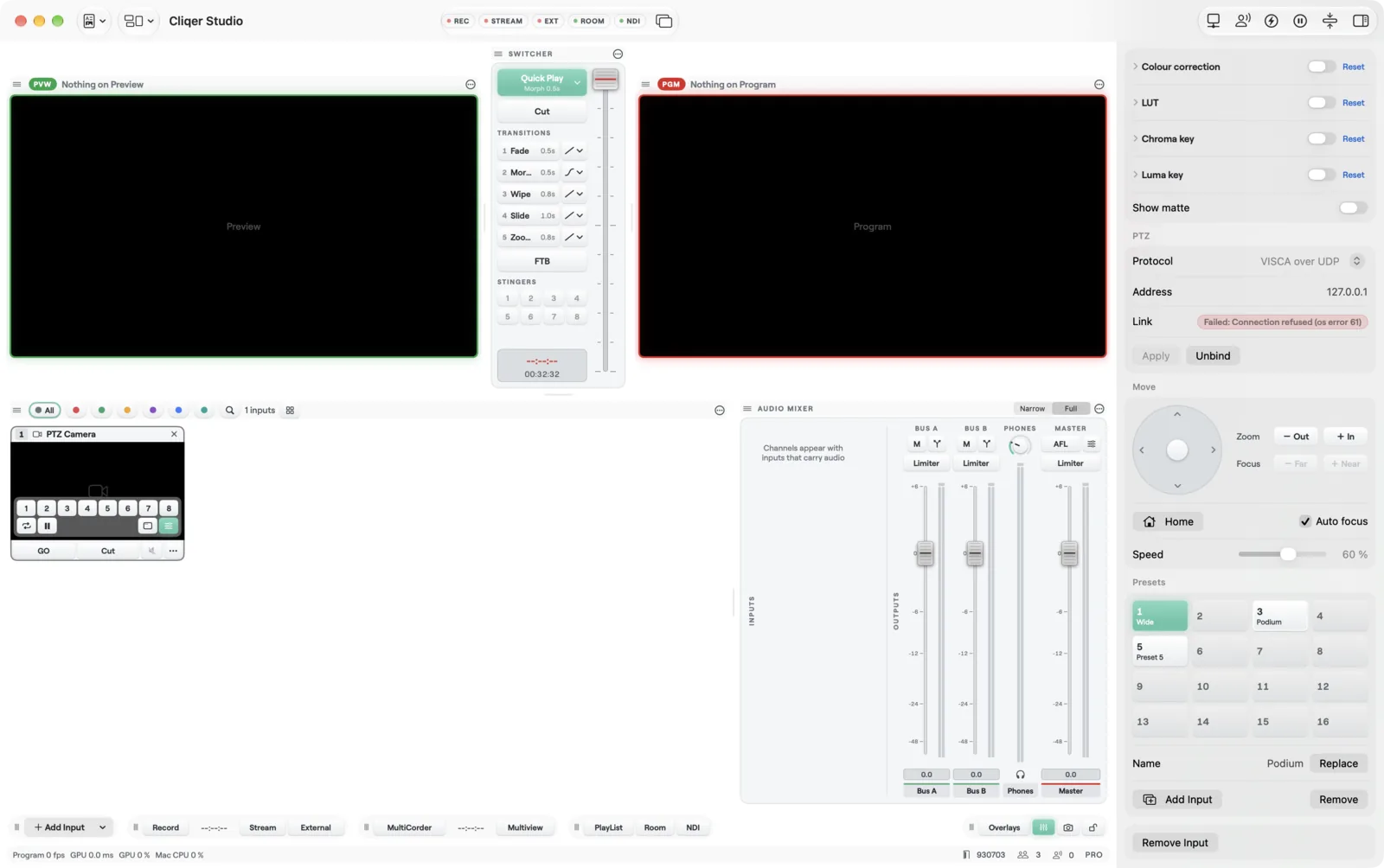Image resolution: width=1384 pixels, height=868 pixels.
Task: Enable the Luma key toggle
Action: [x=1321, y=175]
